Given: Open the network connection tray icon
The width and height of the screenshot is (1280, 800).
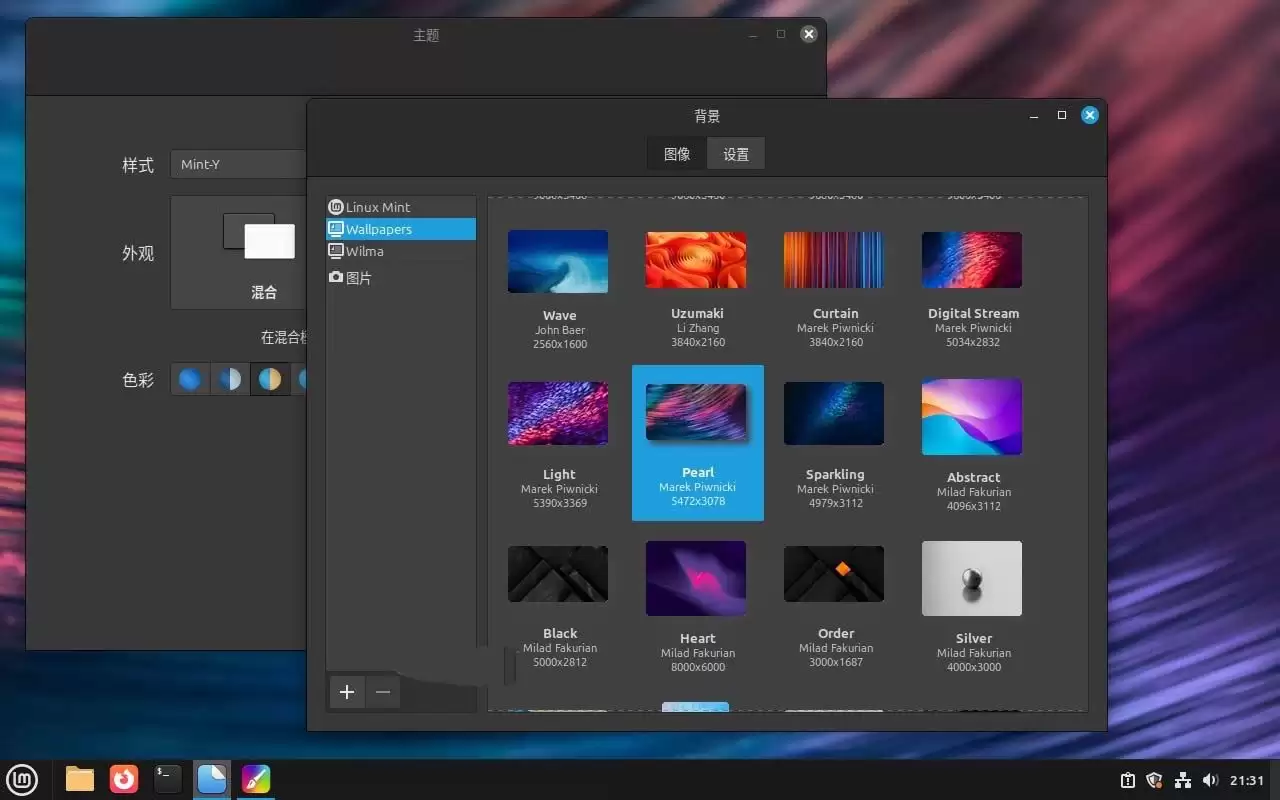Looking at the screenshot, I should pos(1183,780).
